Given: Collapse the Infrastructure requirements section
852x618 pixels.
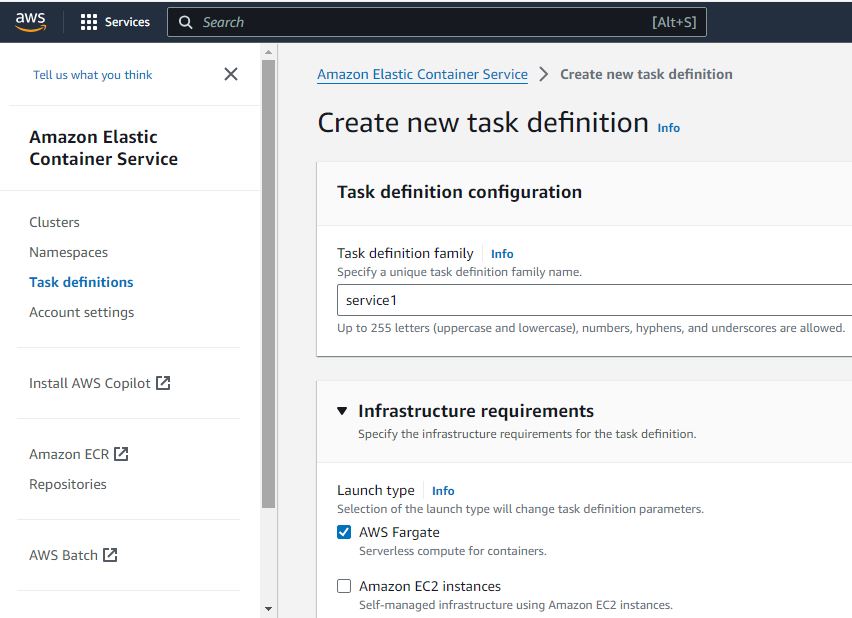Looking at the screenshot, I should coord(342,411).
